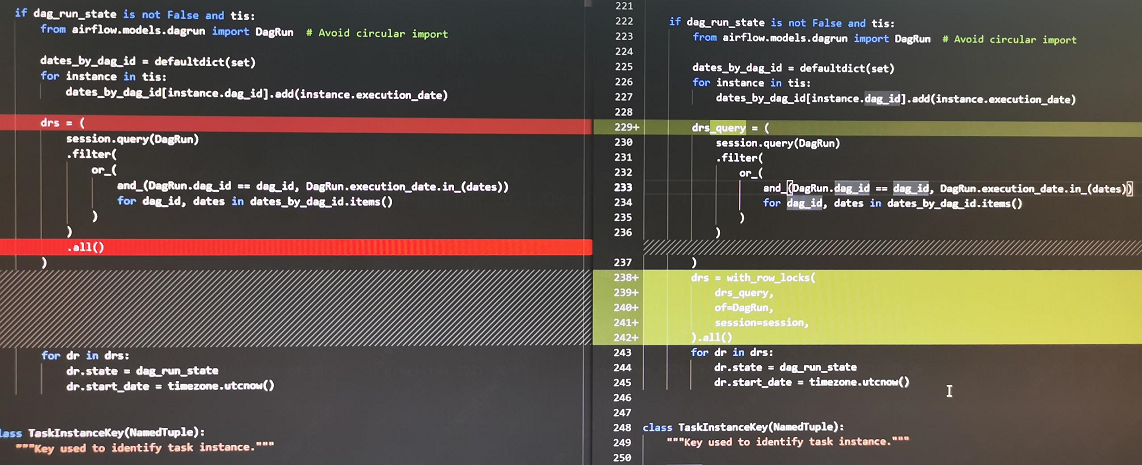Select line number 231 in the gutter
The width and height of the screenshot is (1142, 465).
click(x=624, y=157)
